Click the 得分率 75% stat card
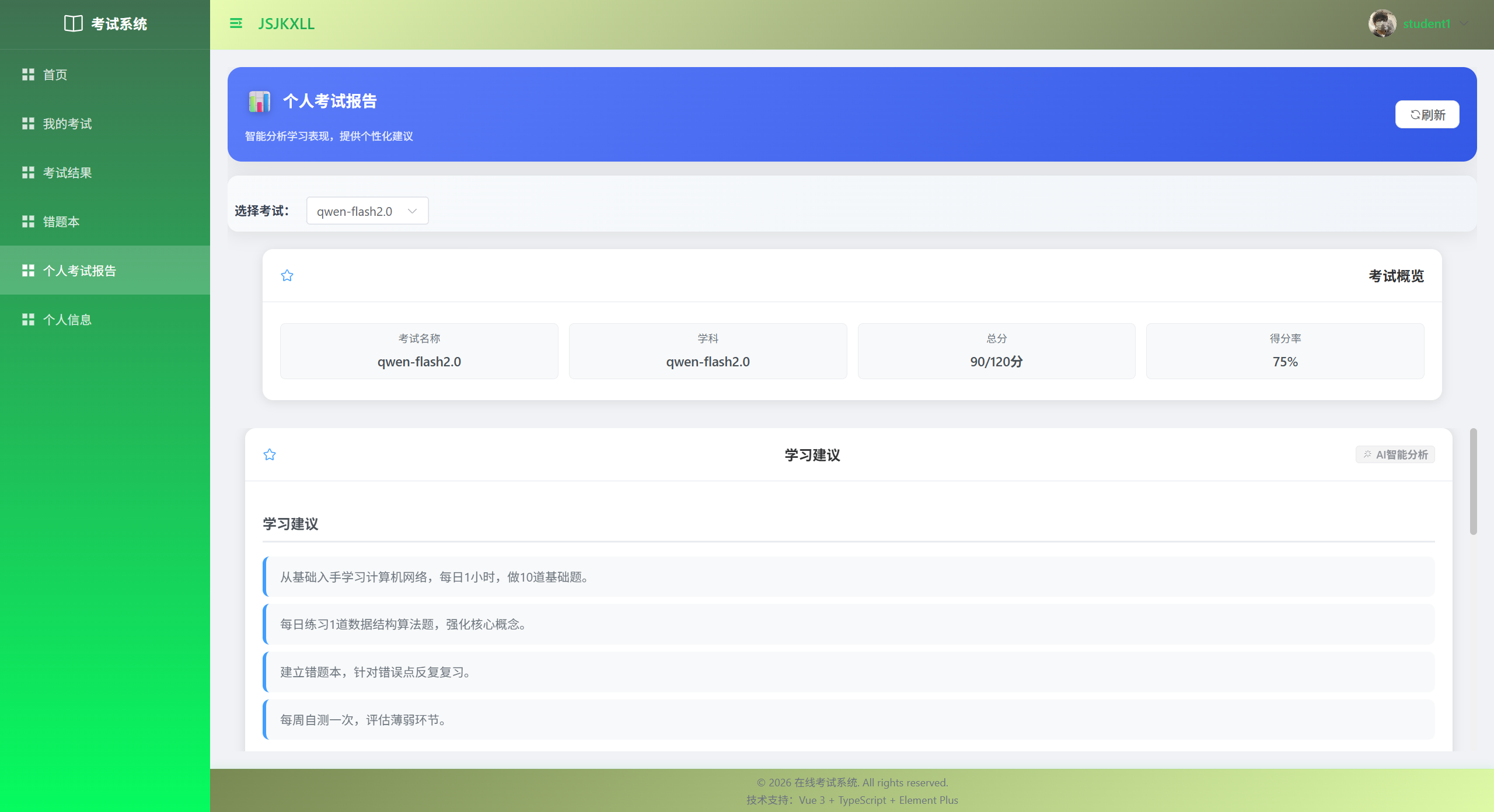This screenshot has width=1494, height=812. pyautogui.click(x=1285, y=351)
